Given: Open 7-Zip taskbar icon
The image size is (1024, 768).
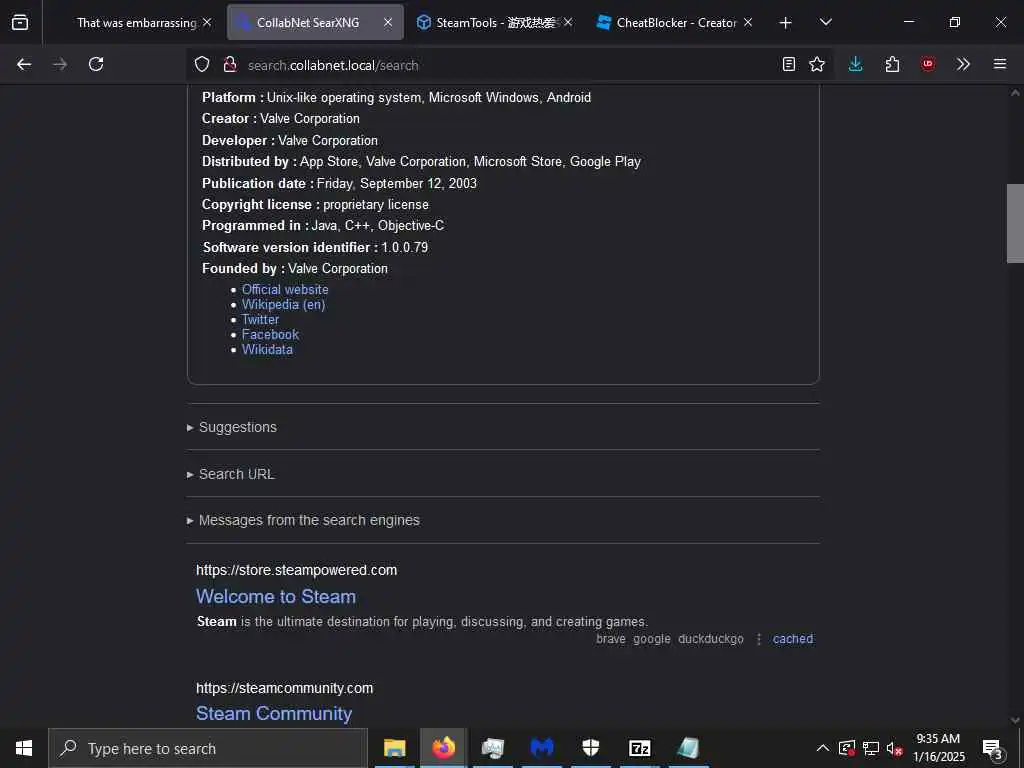Looking at the screenshot, I should 639,748.
